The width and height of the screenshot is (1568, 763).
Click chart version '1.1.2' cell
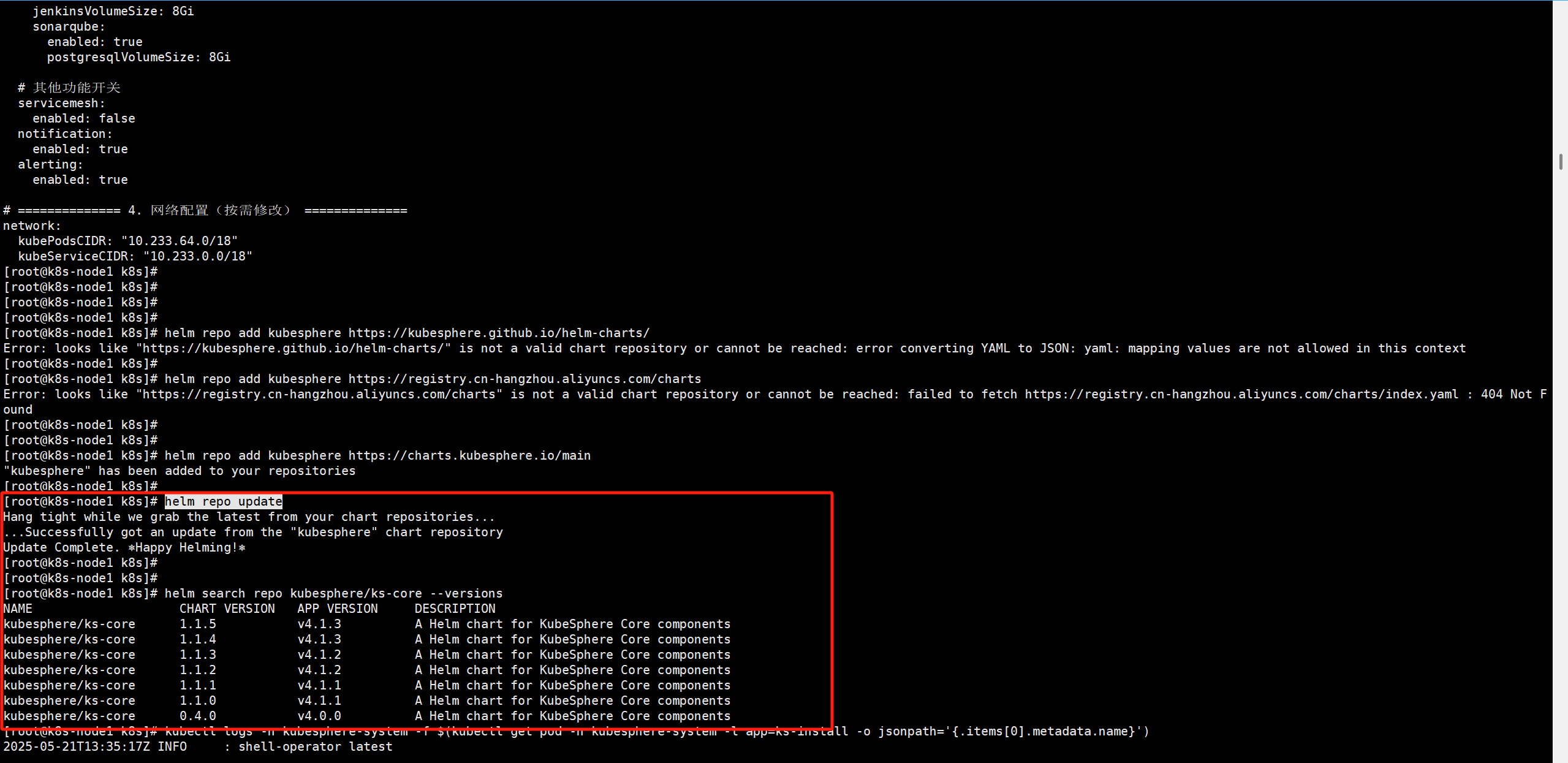coord(198,670)
